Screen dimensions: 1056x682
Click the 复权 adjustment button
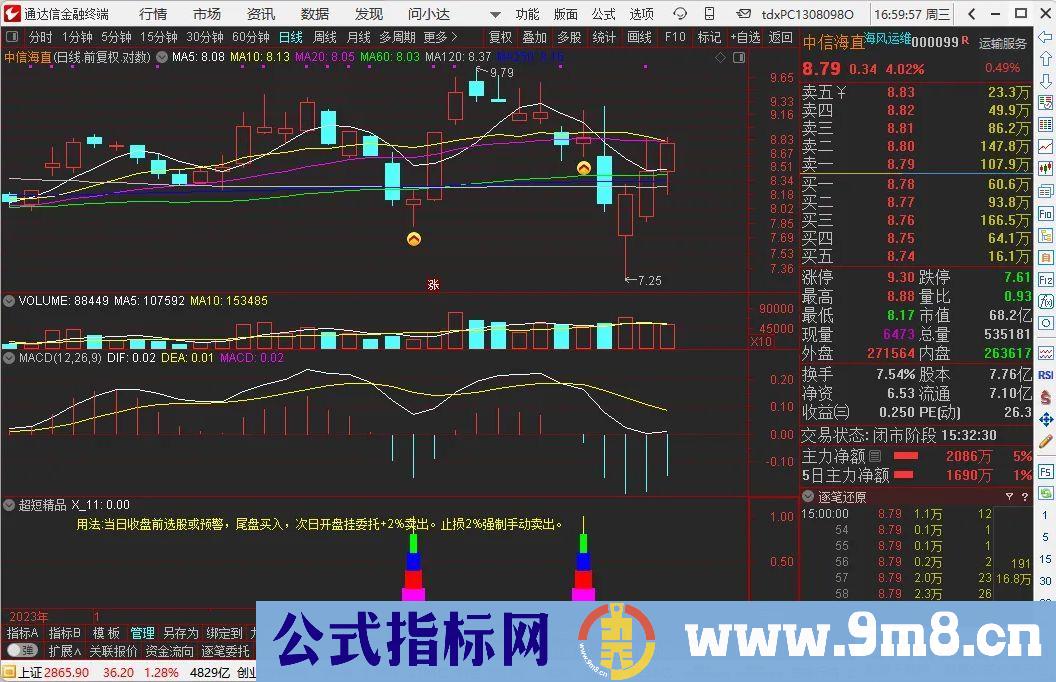click(x=500, y=37)
